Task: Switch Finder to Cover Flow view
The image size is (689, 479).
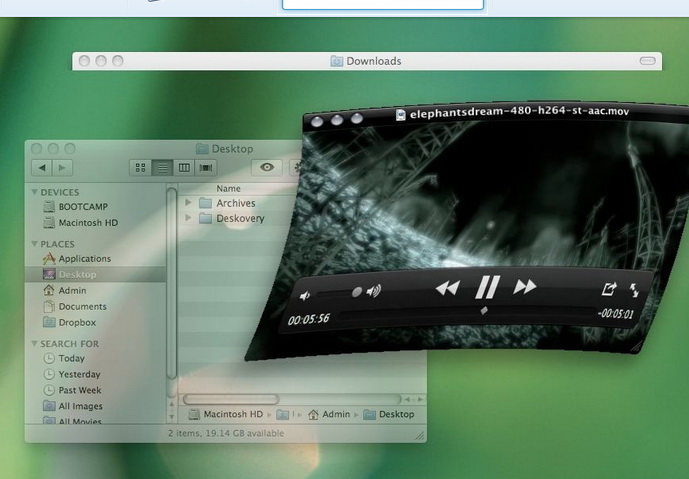Action: click(206, 168)
